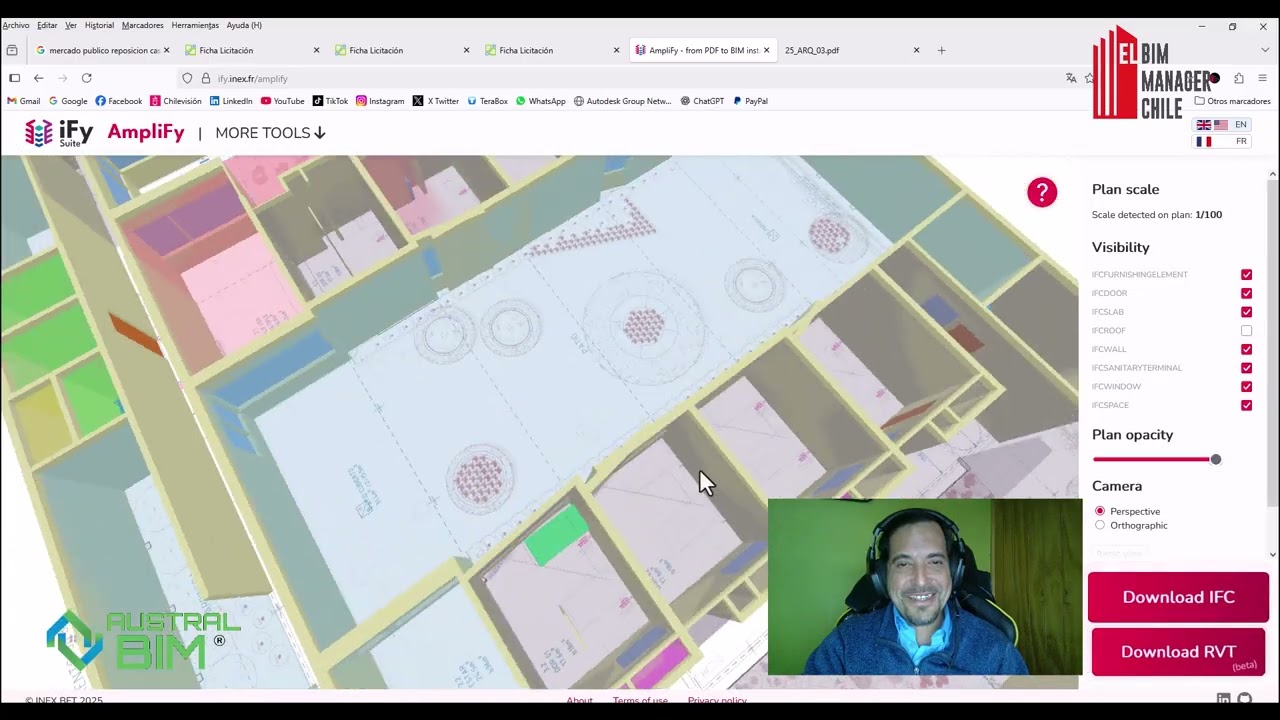
Task: Open the Autodesk Group Network bookmark
Action: (x=622, y=101)
